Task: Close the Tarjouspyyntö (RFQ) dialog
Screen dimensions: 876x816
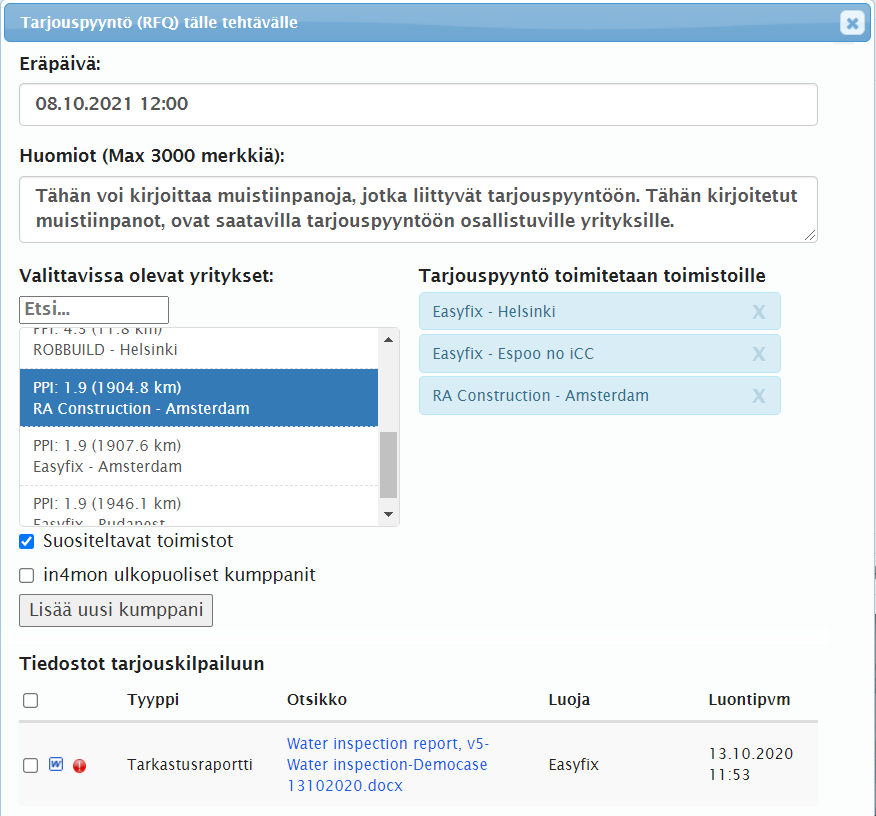Action: point(851,22)
